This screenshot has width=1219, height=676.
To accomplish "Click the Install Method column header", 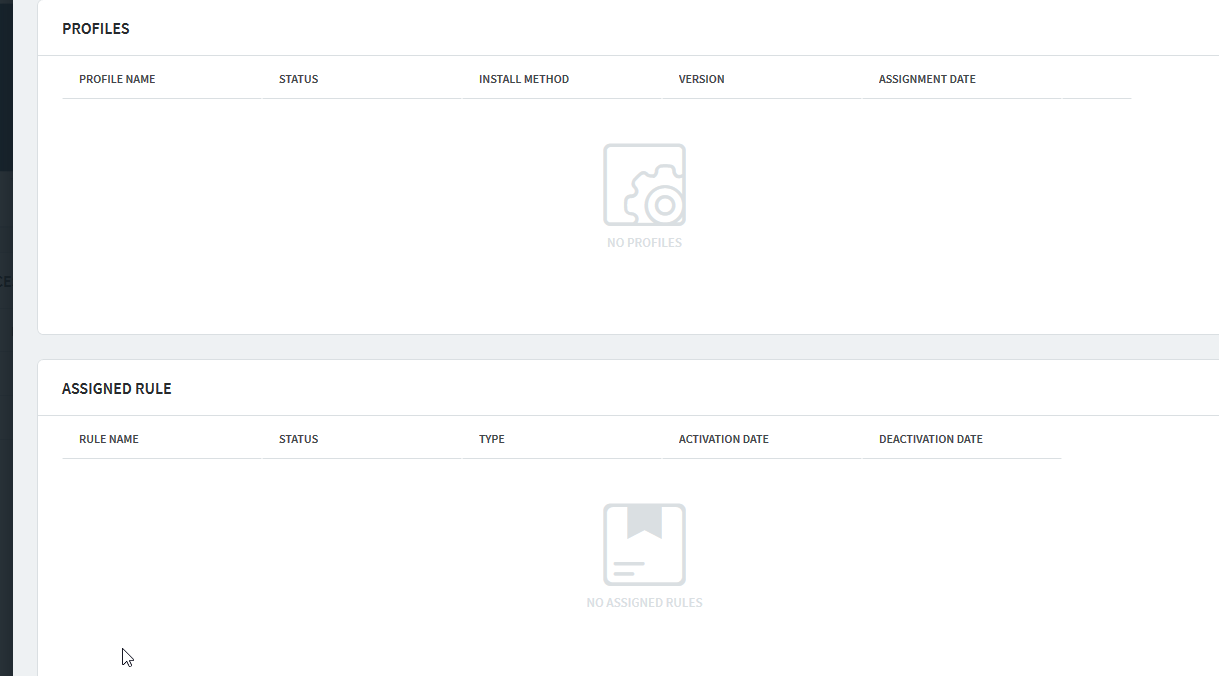I will 523,79.
